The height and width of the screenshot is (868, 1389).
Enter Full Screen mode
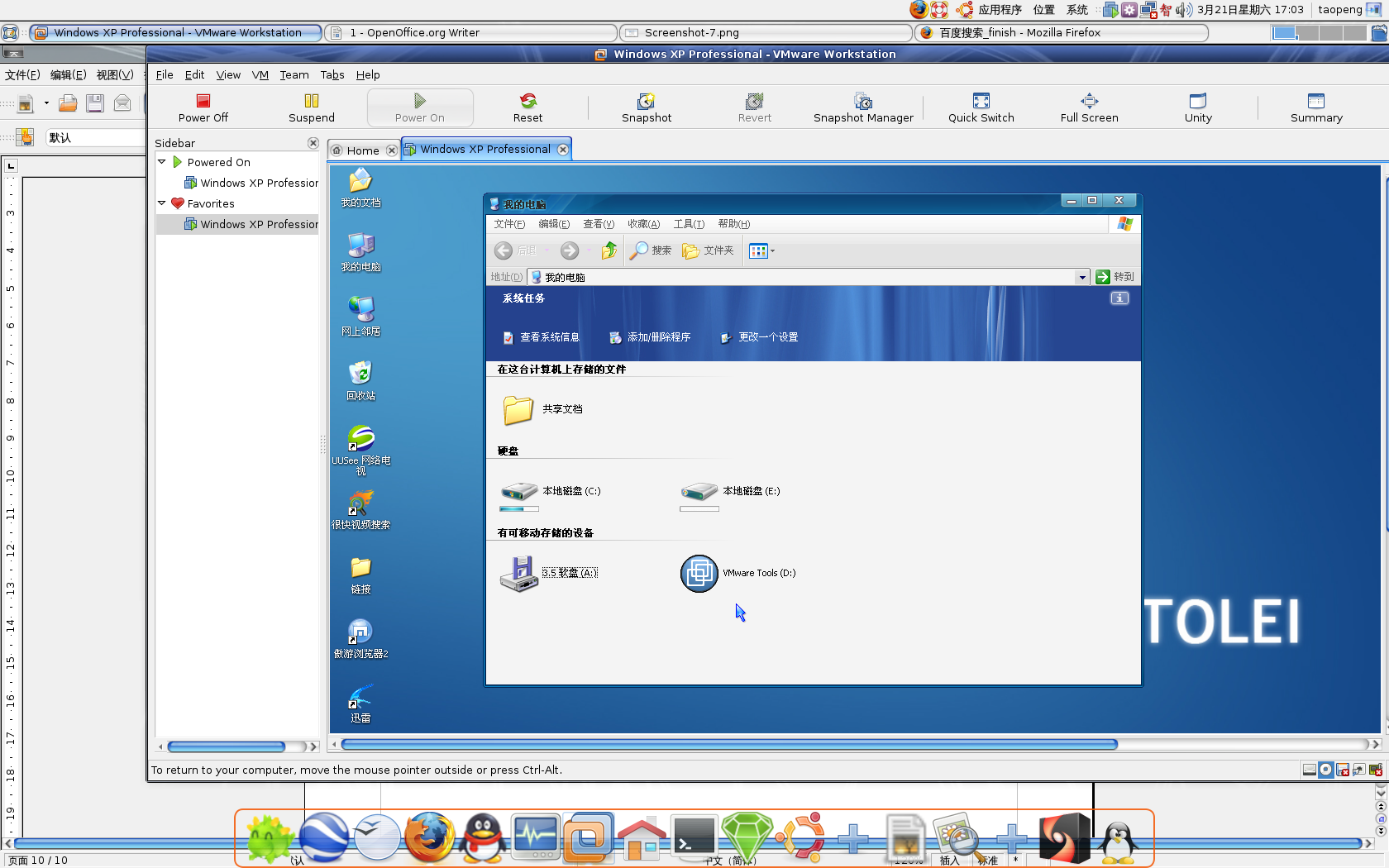click(x=1090, y=108)
